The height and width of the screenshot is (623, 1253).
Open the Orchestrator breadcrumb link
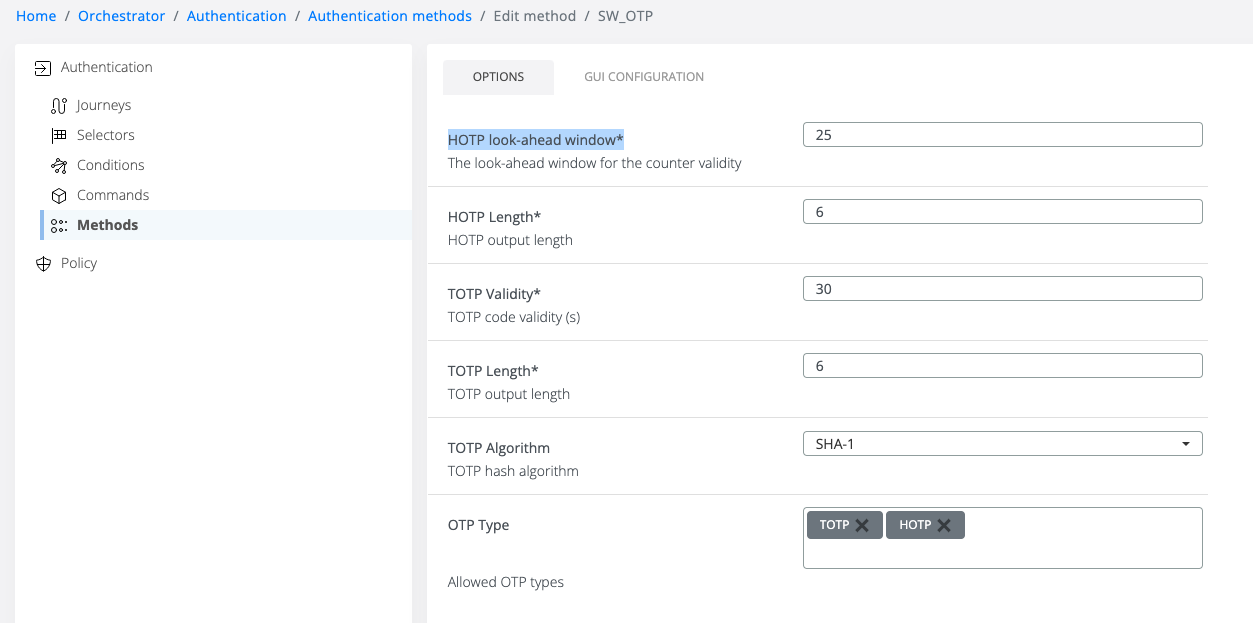pyautogui.click(x=121, y=15)
